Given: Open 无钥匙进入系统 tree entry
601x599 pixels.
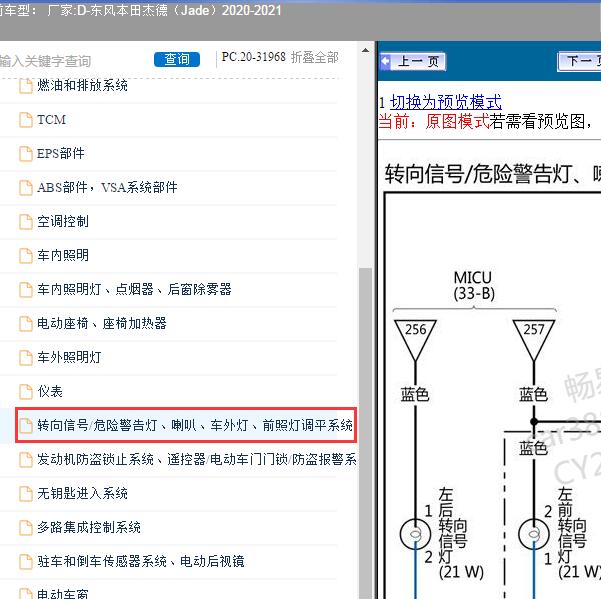Looking at the screenshot, I should click(x=82, y=493).
